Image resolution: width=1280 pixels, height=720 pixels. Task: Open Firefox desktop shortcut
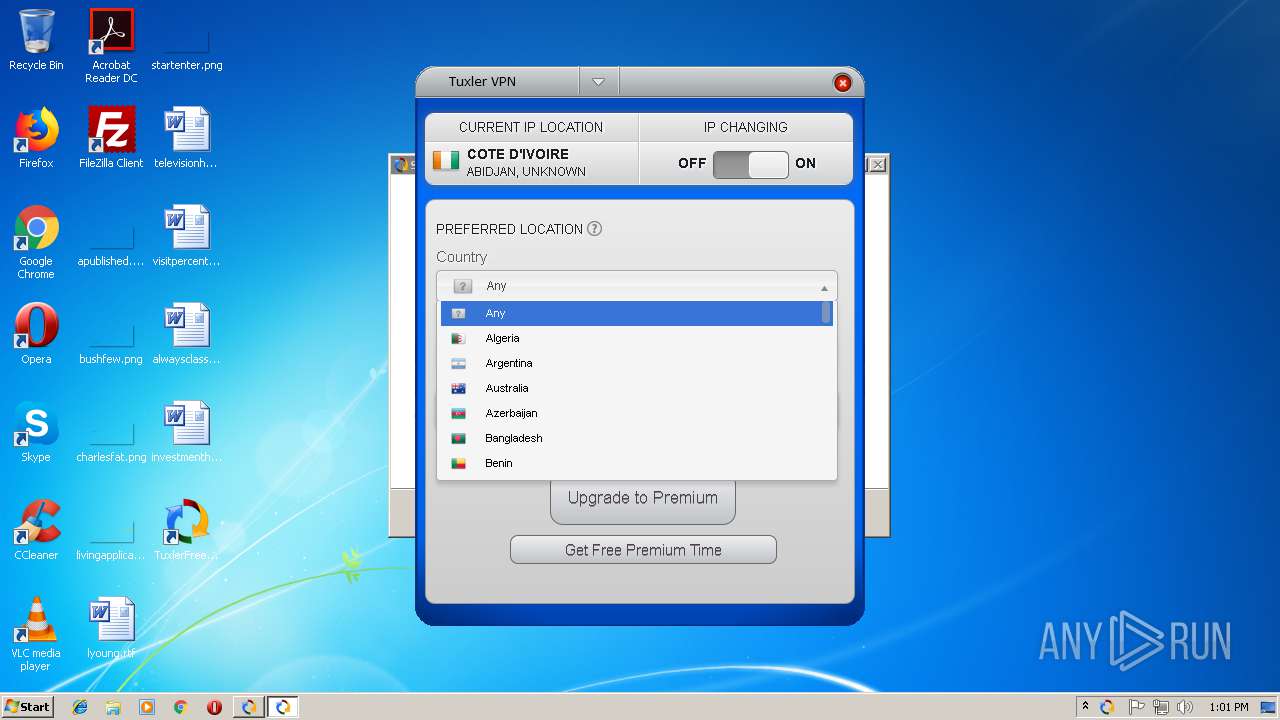click(36, 138)
